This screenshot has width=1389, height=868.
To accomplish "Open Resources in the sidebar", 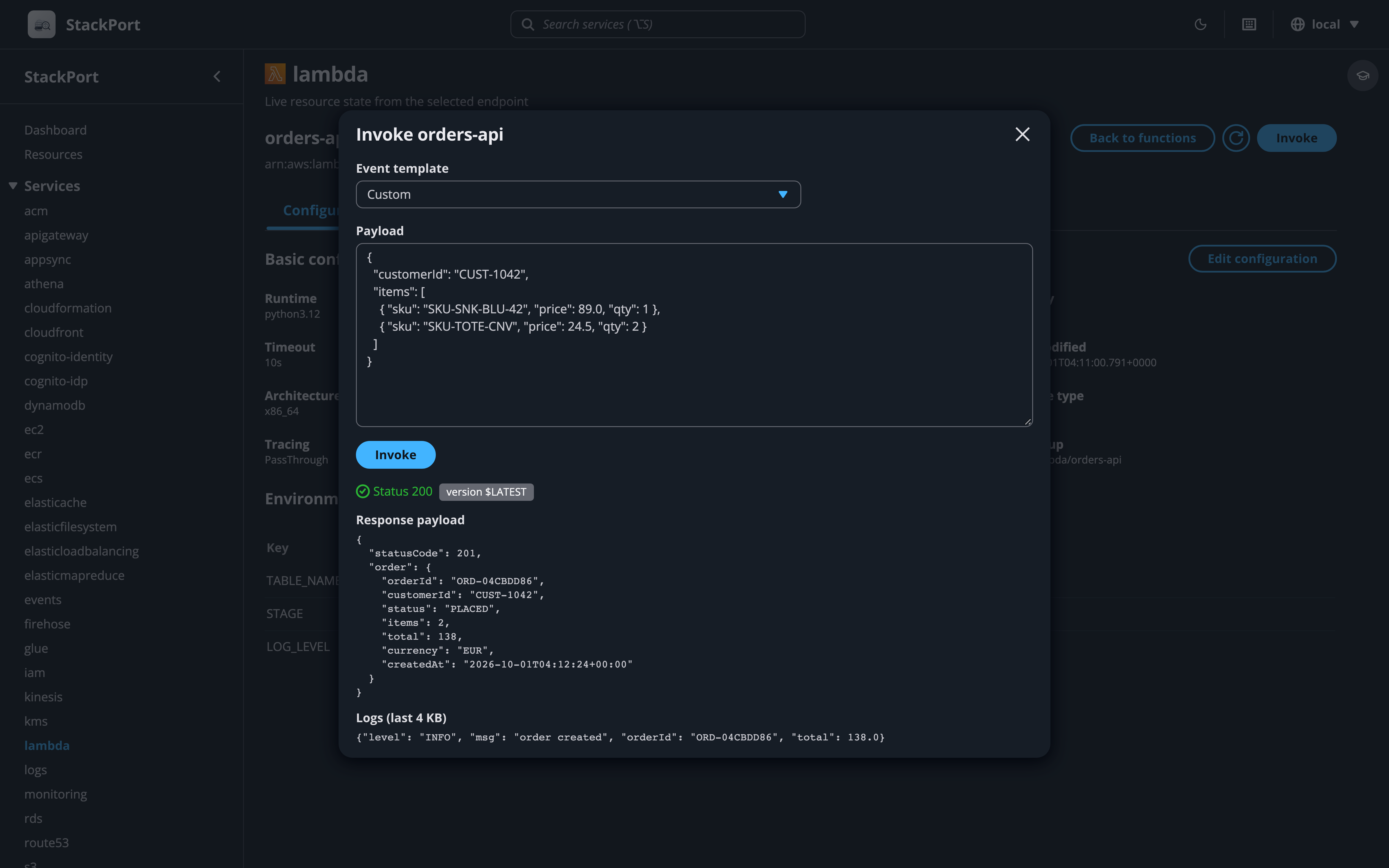I will [53, 155].
